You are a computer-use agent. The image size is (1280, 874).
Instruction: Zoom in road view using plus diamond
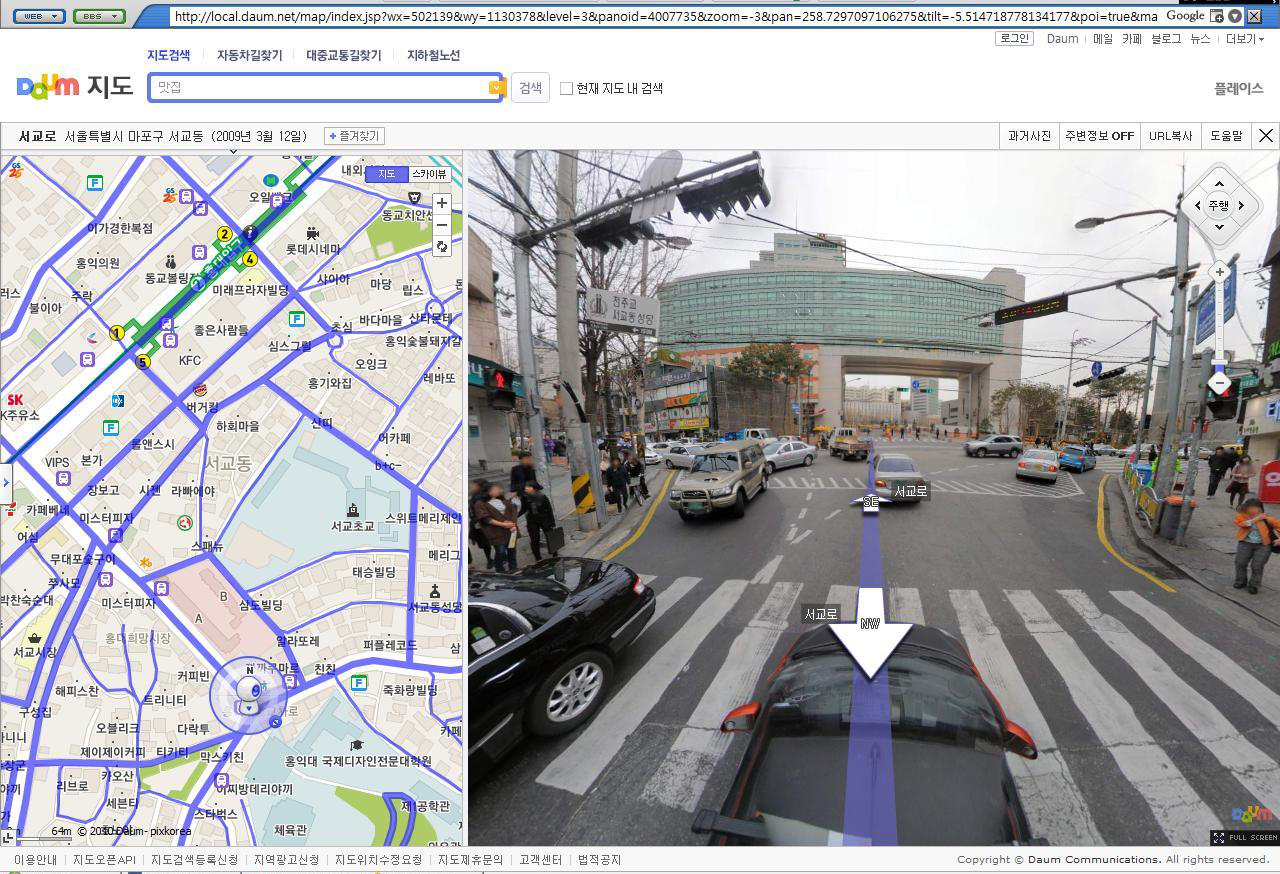[x=1219, y=272]
